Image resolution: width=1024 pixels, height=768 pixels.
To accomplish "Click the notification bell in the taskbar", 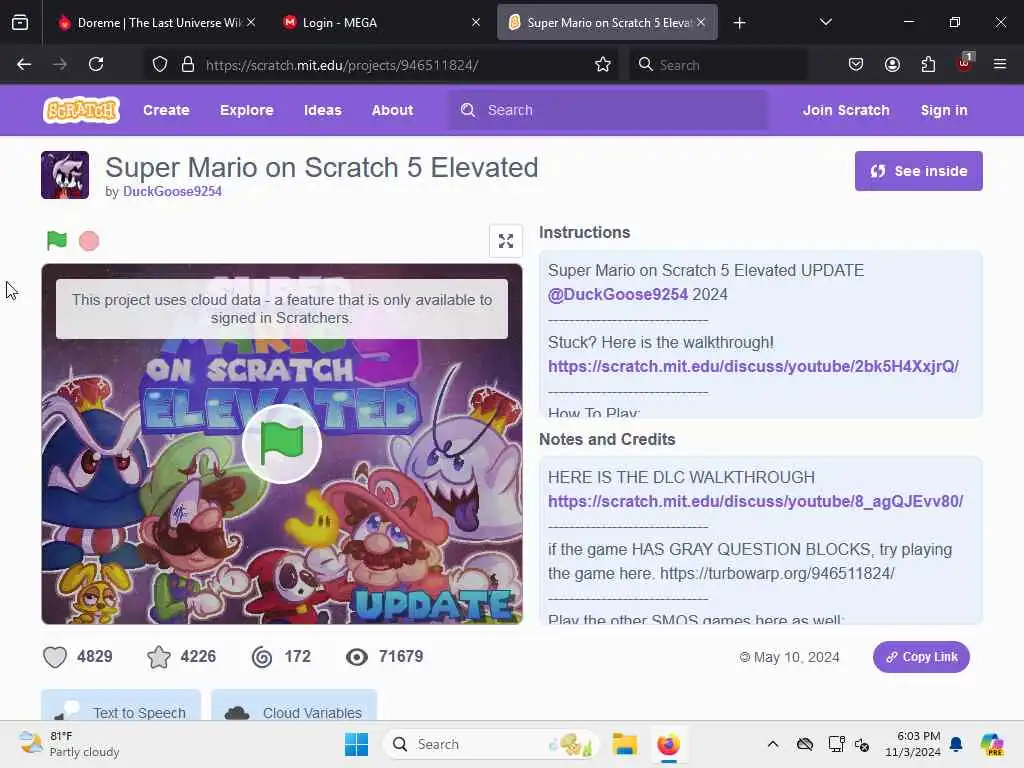I will tap(956, 744).
